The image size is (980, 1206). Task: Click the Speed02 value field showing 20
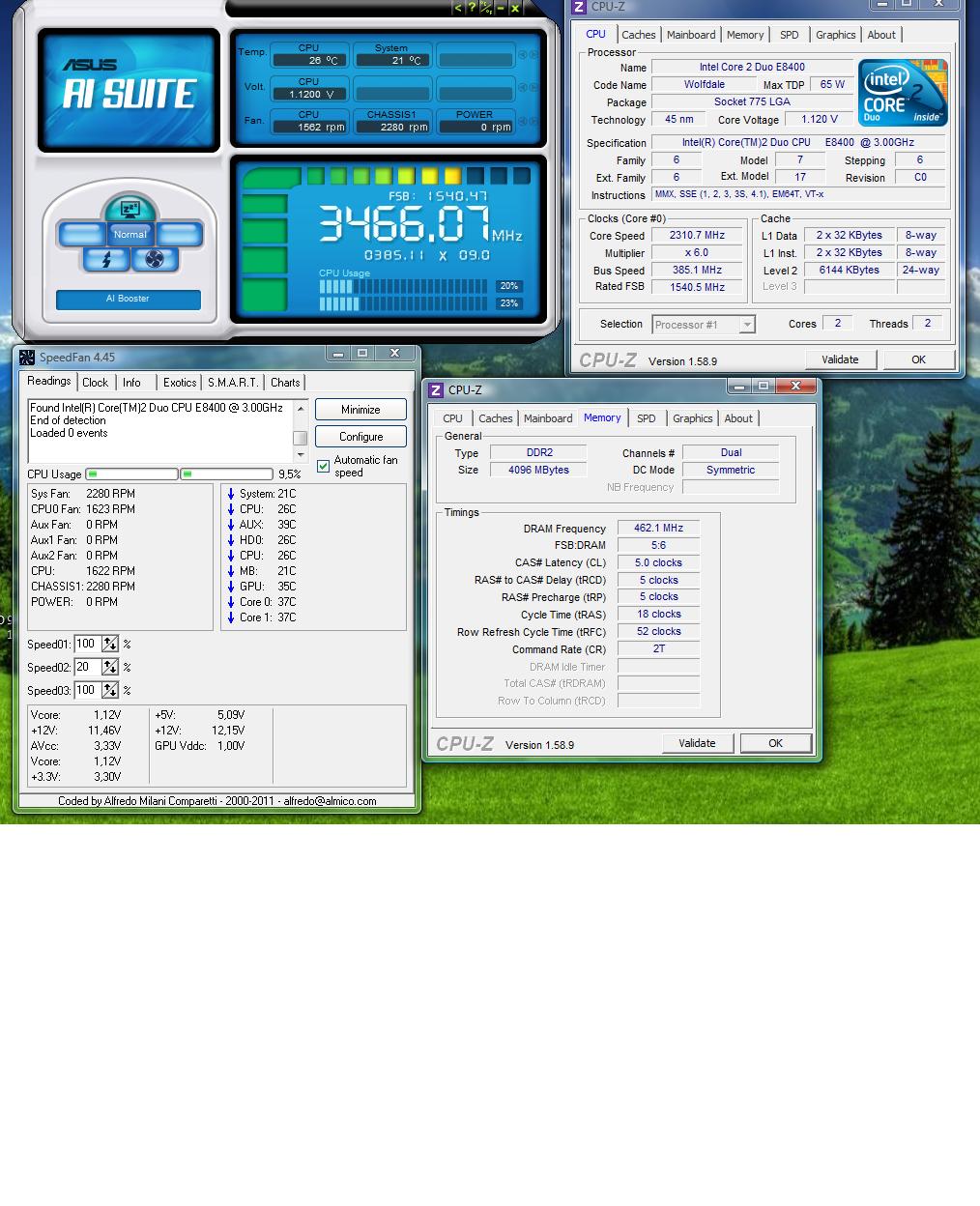point(88,667)
